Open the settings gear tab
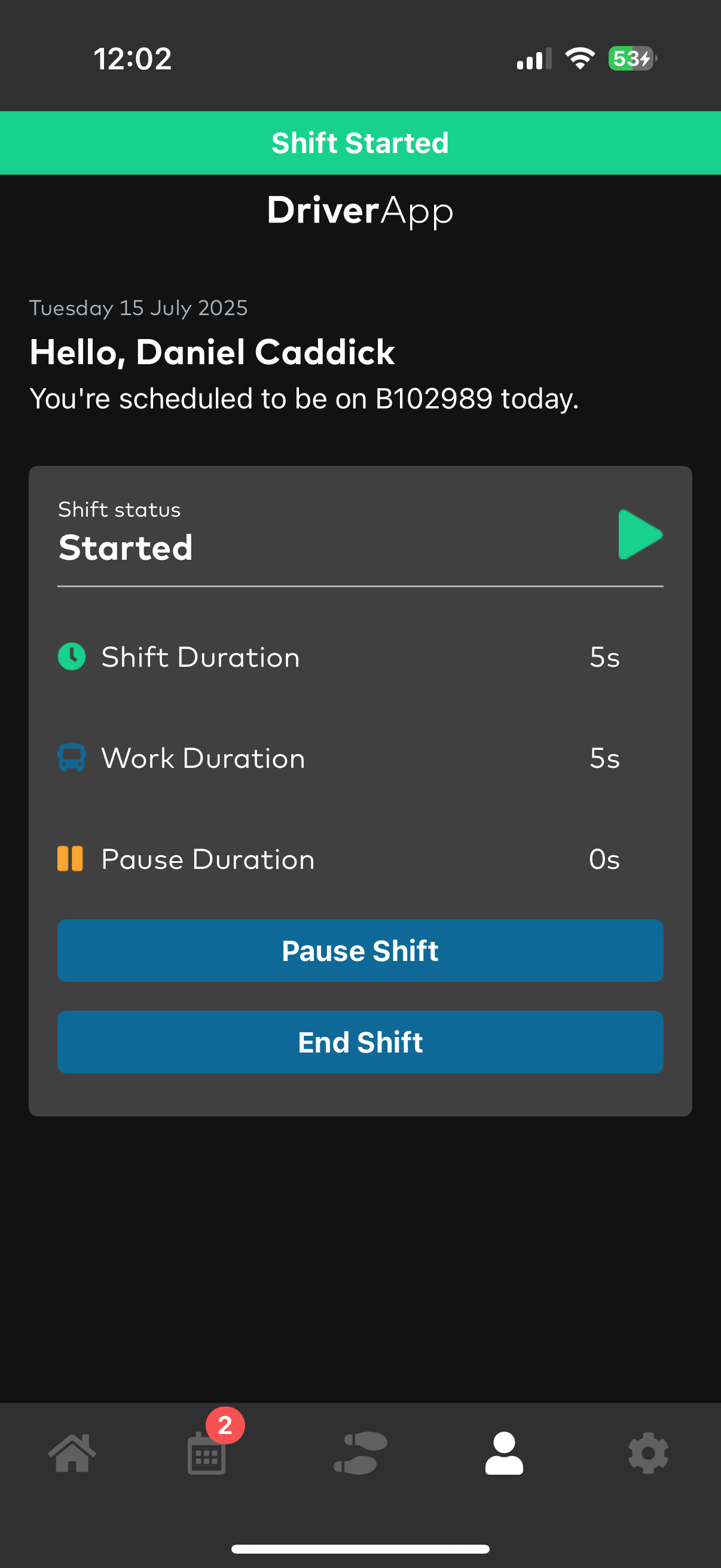721x1568 pixels. pyautogui.click(x=648, y=1453)
